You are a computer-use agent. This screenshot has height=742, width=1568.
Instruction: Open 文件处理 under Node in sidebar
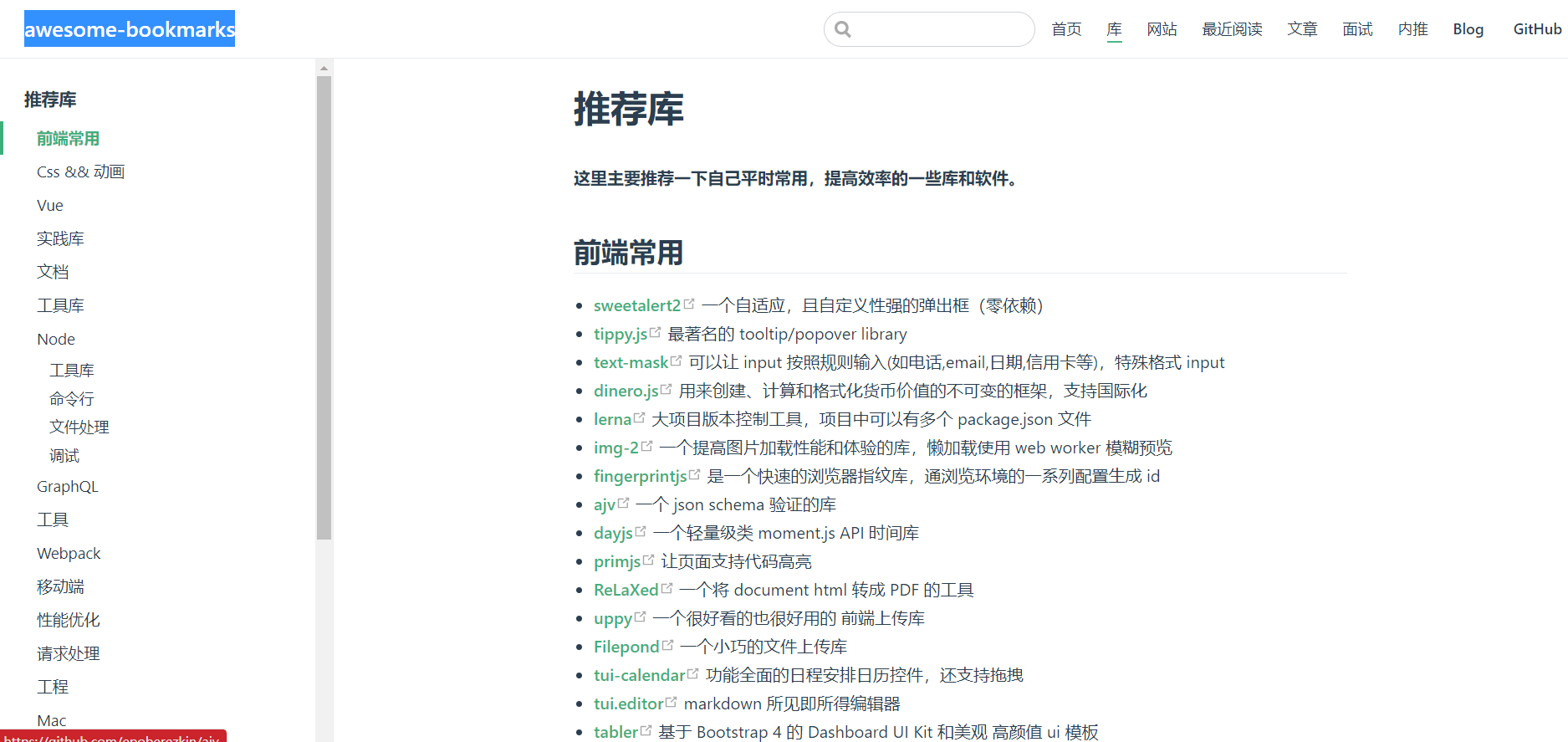(x=79, y=427)
